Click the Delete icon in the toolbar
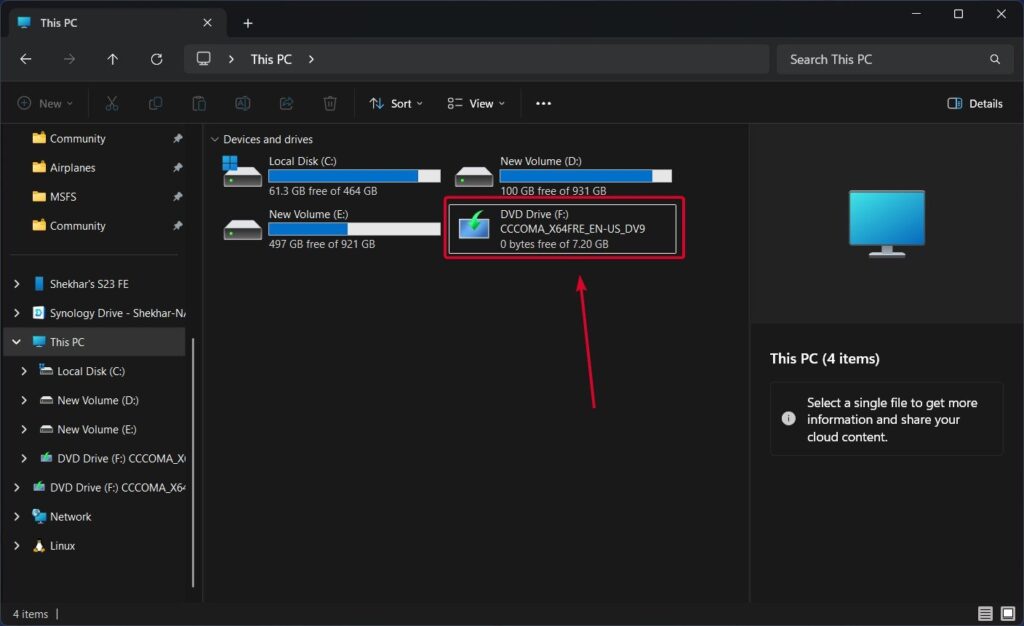Image resolution: width=1024 pixels, height=626 pixels. (330, 103)
